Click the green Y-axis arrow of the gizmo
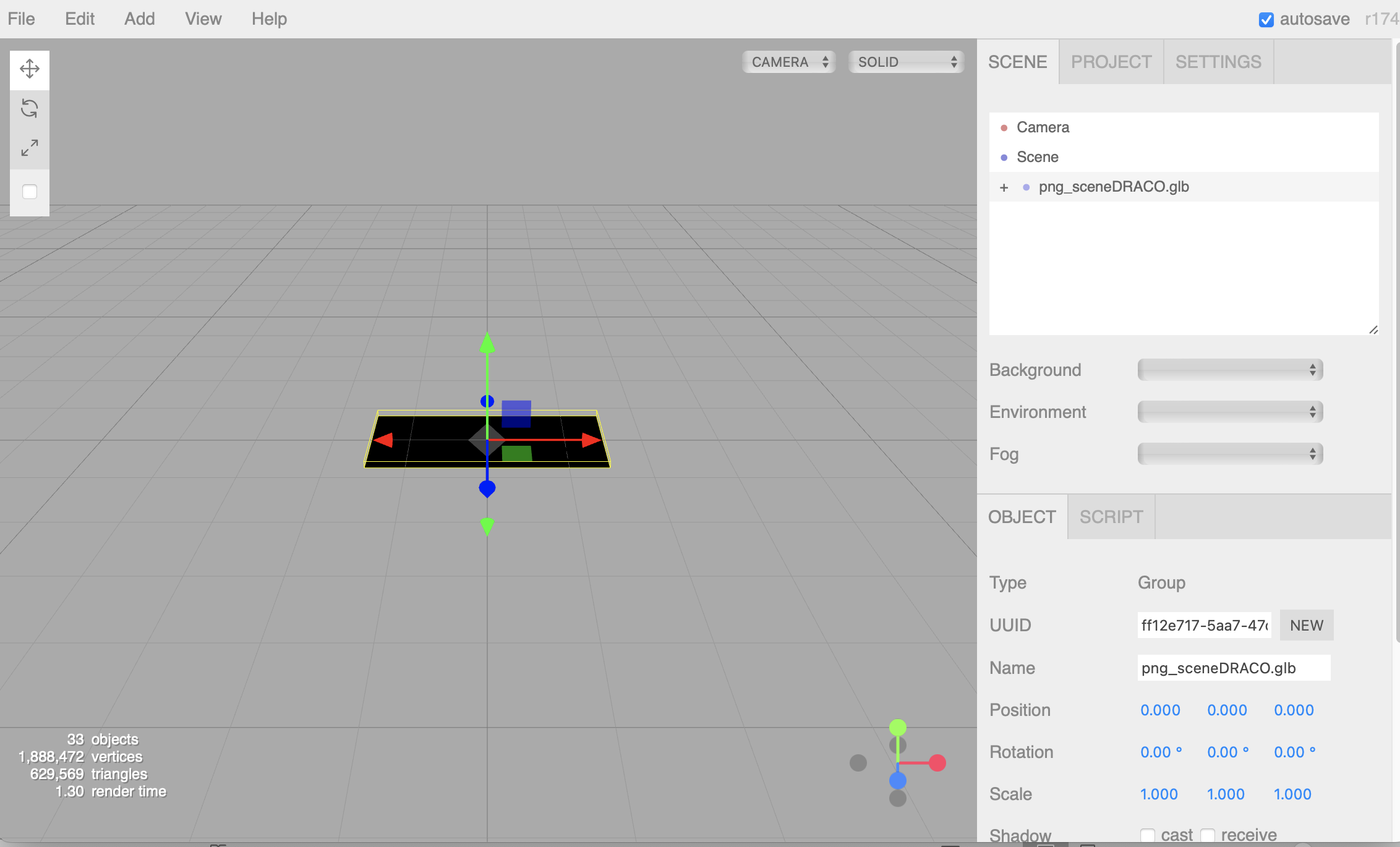Screen dimensions: 1400x847 tap(487, 343)
